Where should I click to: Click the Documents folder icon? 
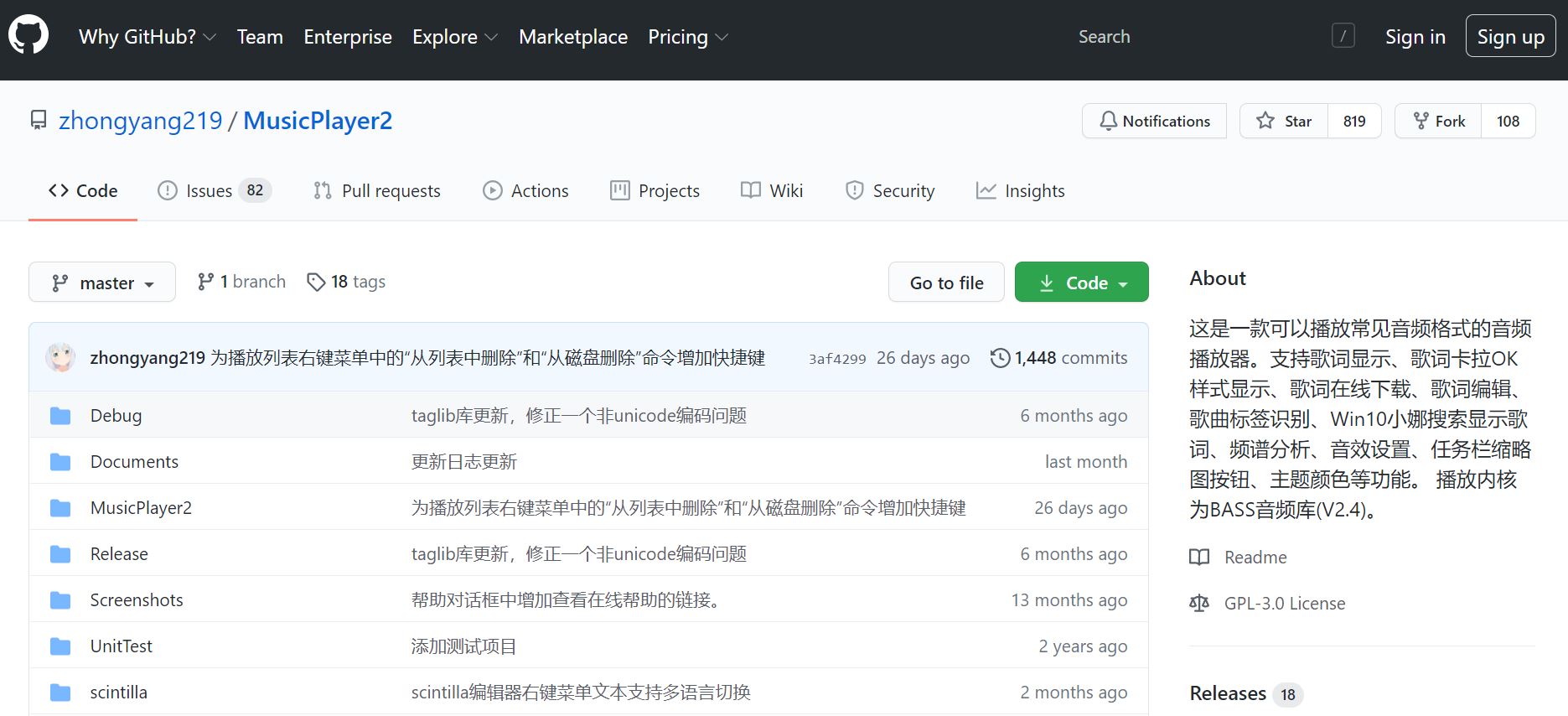pyautogui.click(x=60, y=462)
